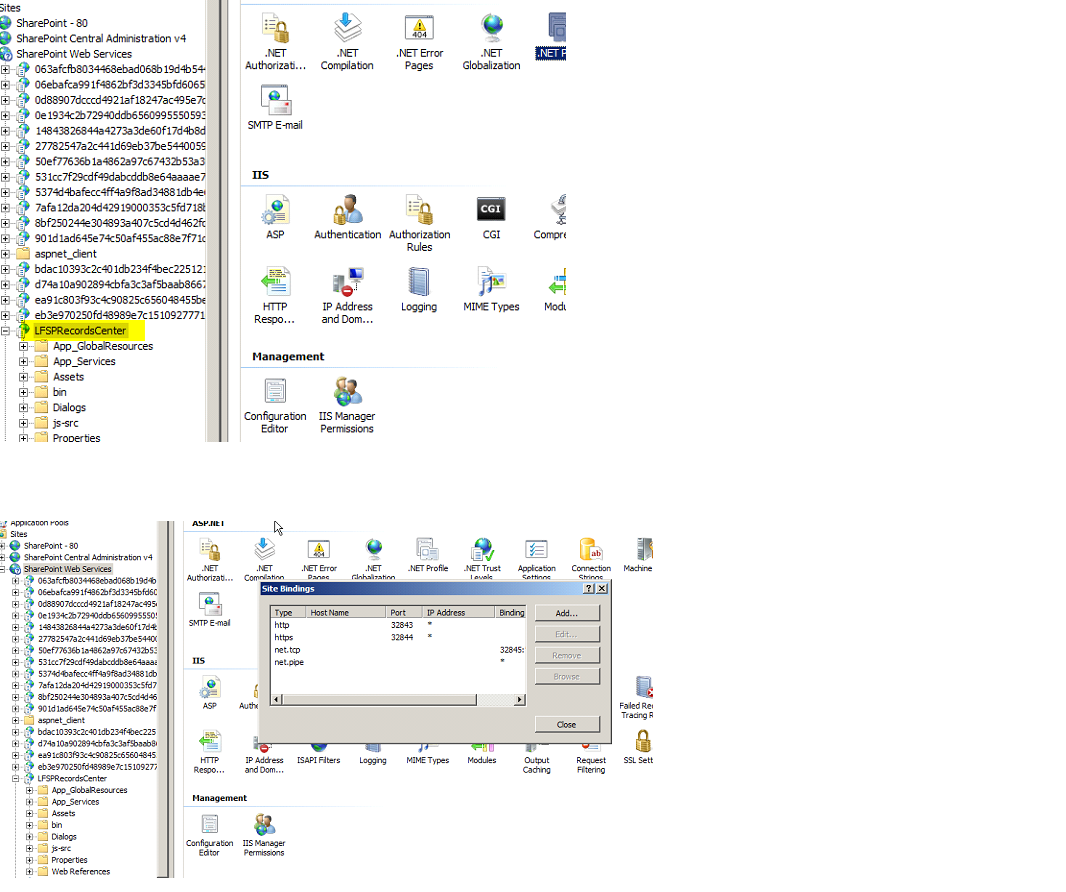Expand SharePoint - 80 site in lower tree
This screenshot has height=892, width=1066.
coord(3,546)
